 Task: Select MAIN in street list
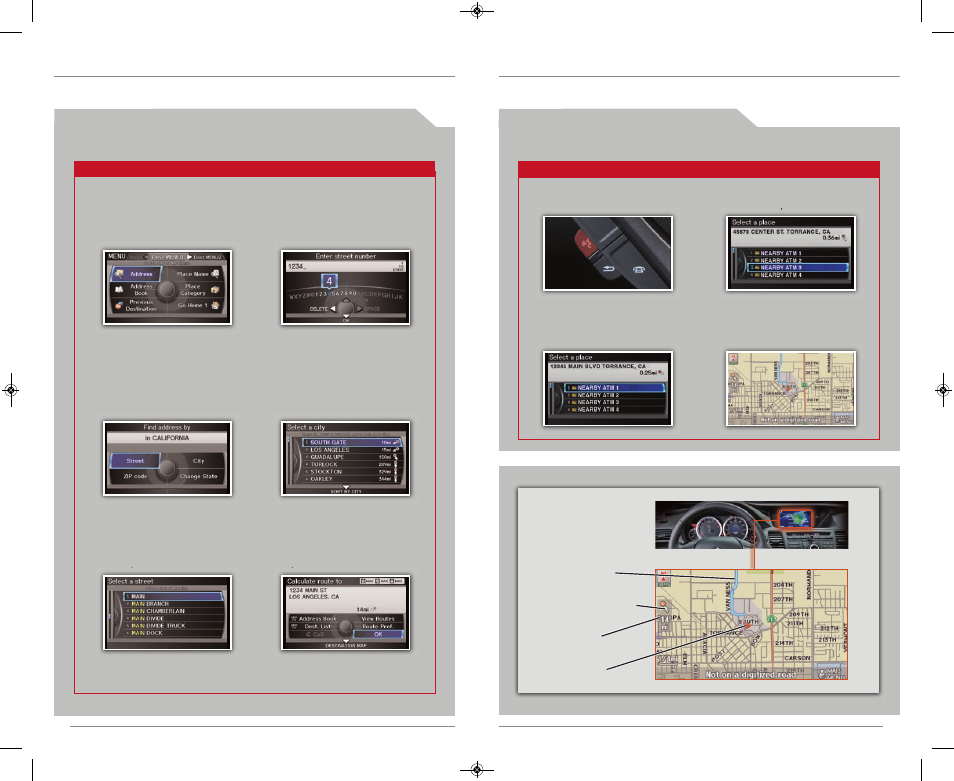pyautogui.click(x=173, y=597)
